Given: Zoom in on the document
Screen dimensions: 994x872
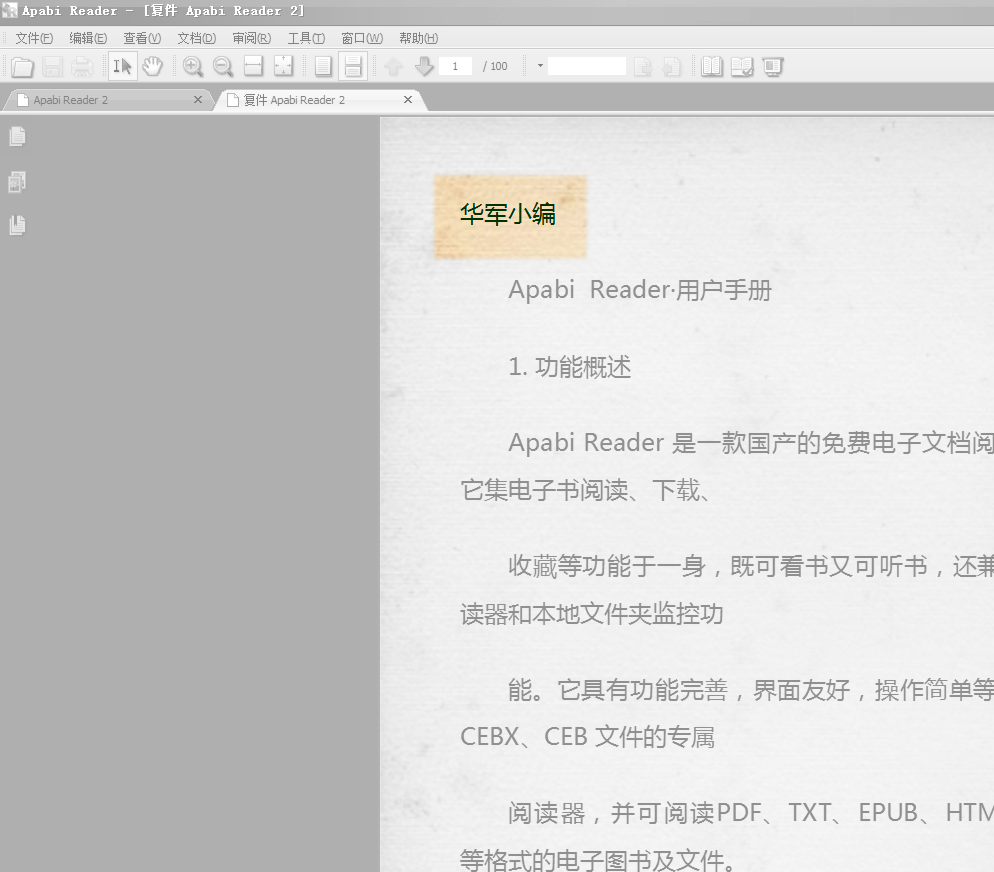Looking at the screenshot, I should point(192,66).
